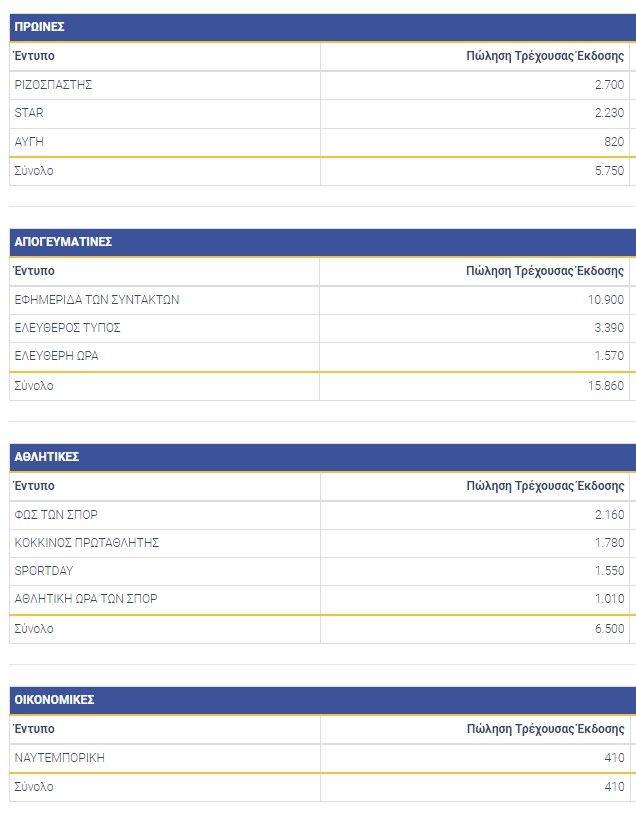Click the ΕΛΕΥΘΕΡΟΣ ΤΥΠΟΣ entry
Viewport: 636px width, 826px height.
coord(68,328)
